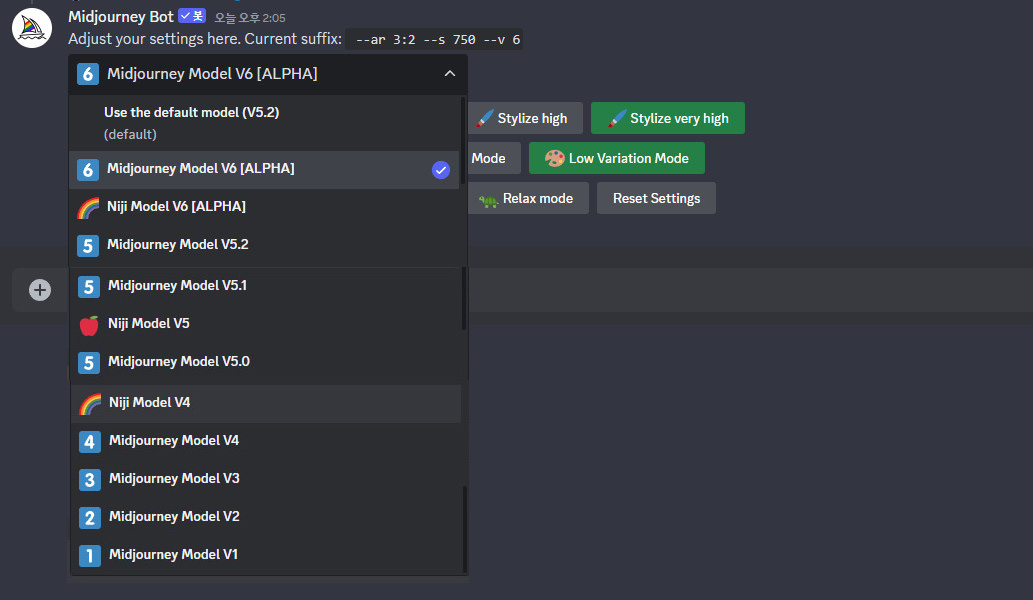
Task: Enable Stylize high setting
Action: pos(525,119)
